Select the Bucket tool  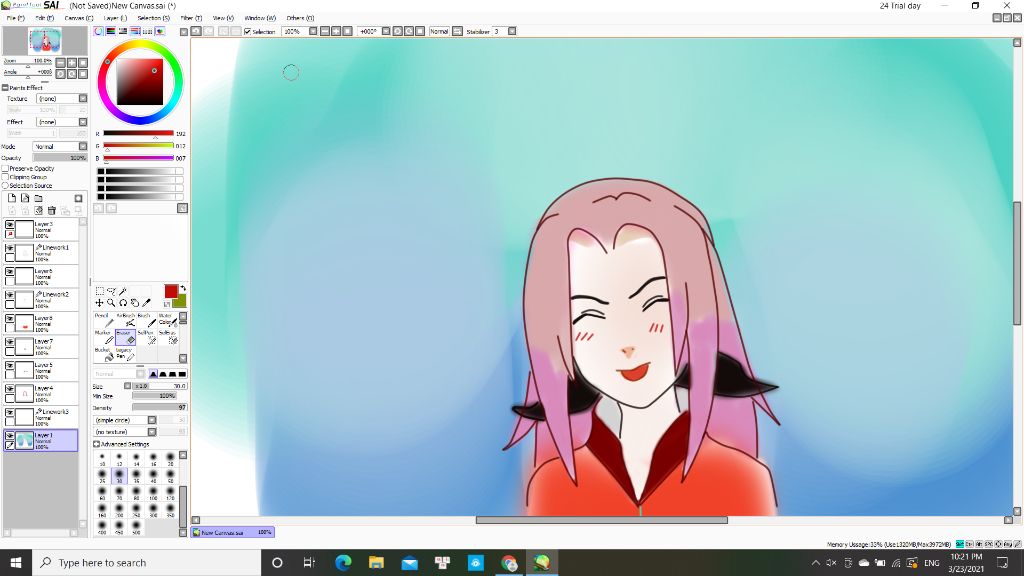(104, 353)
